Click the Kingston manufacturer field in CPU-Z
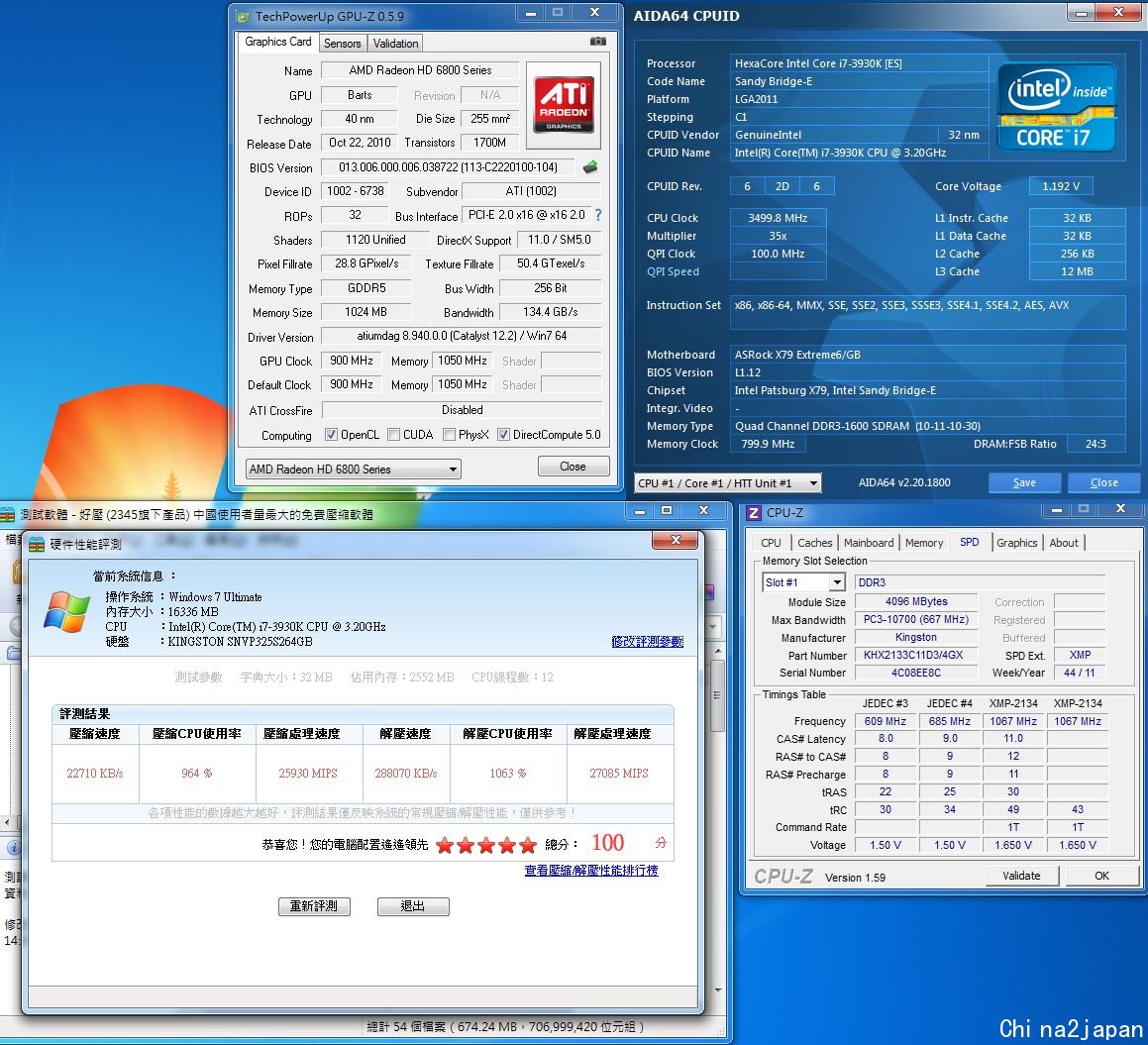The image size is (1148, 1045). pos(916,637)
